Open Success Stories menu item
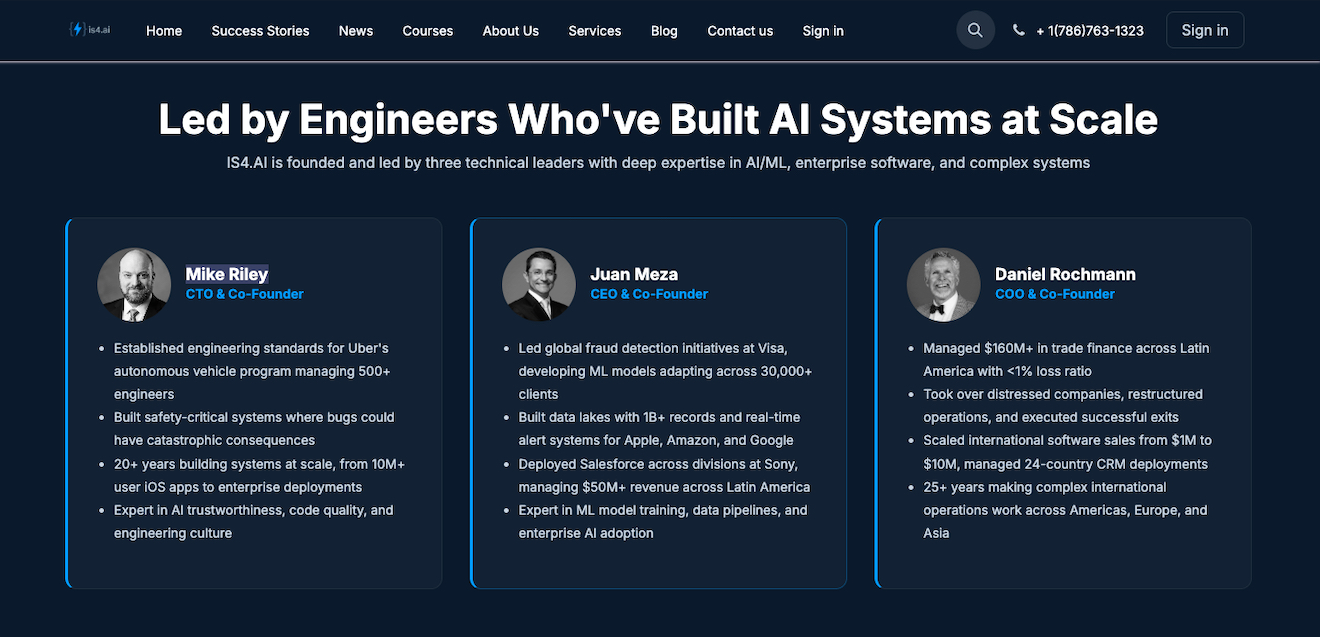 pyautogui.click(x=260, y=31)
